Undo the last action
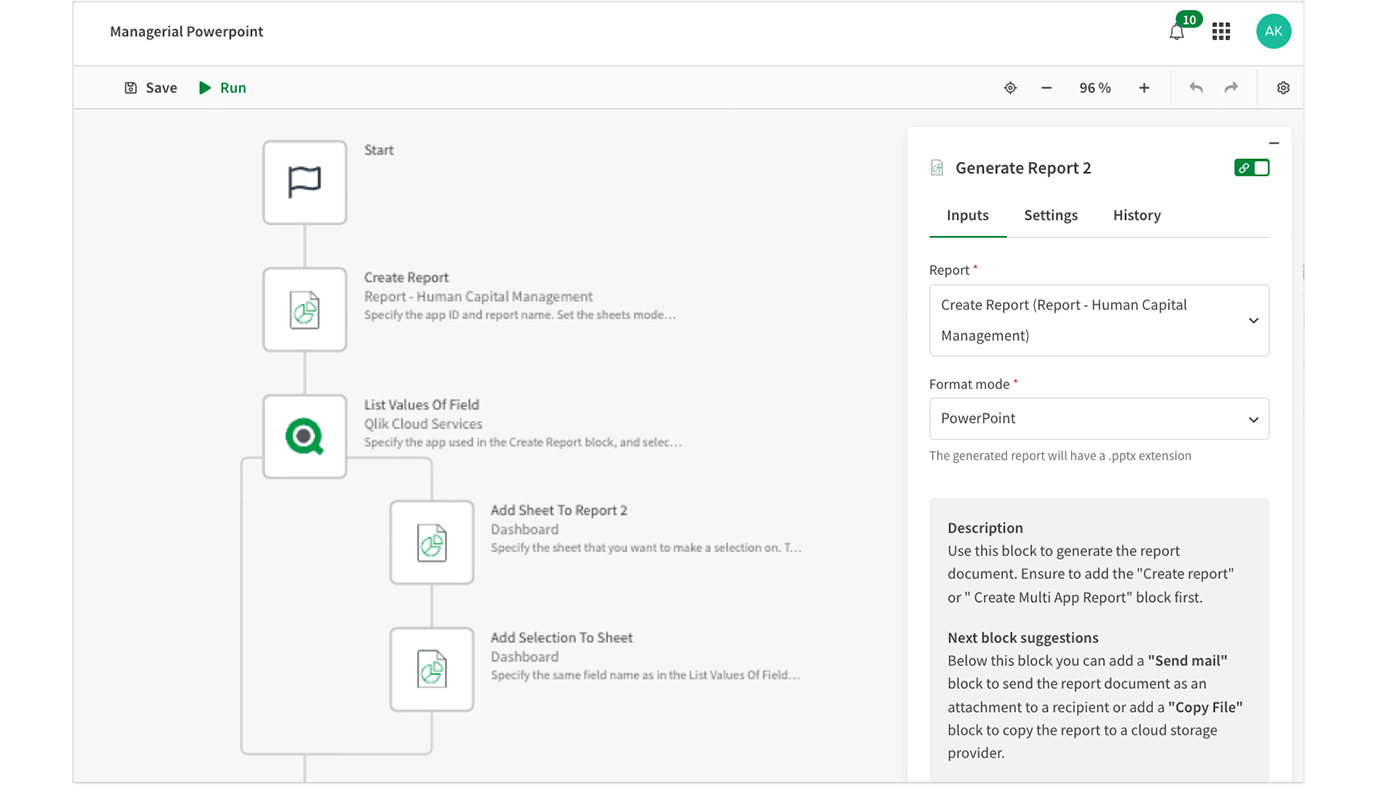 coord(1196,88)
